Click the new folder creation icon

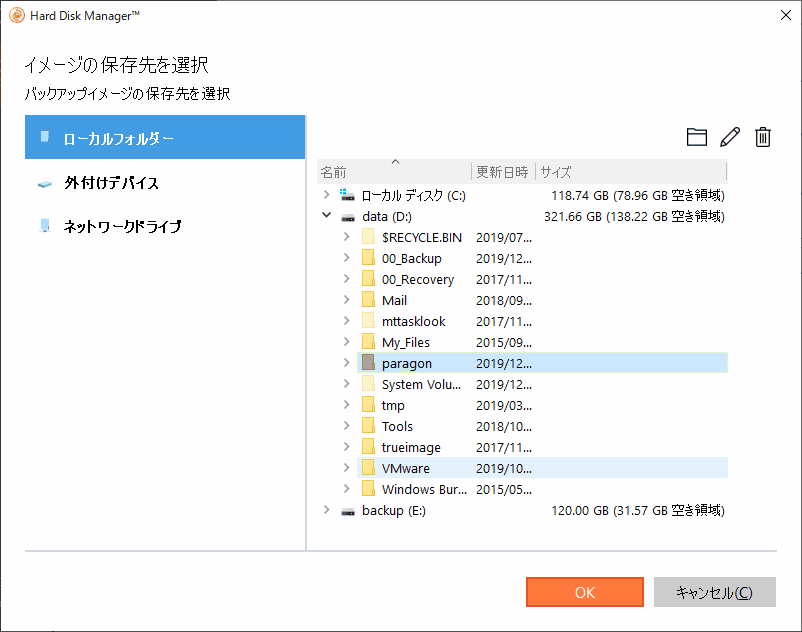point(697,137)
